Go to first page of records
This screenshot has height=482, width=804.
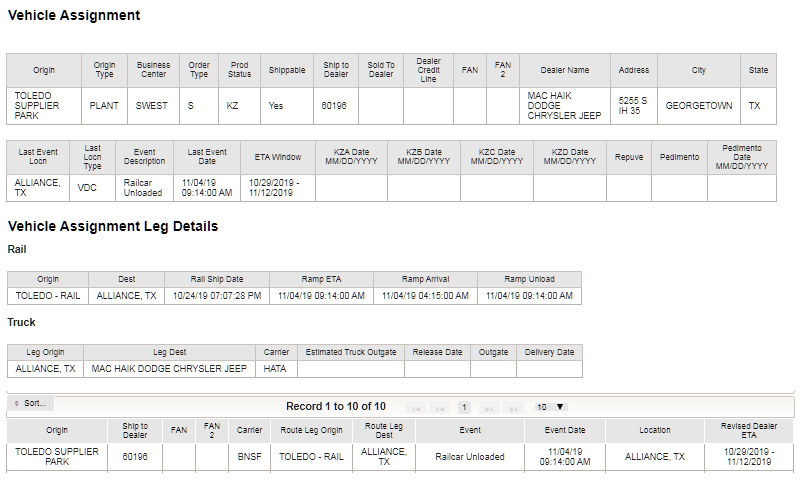416,408
